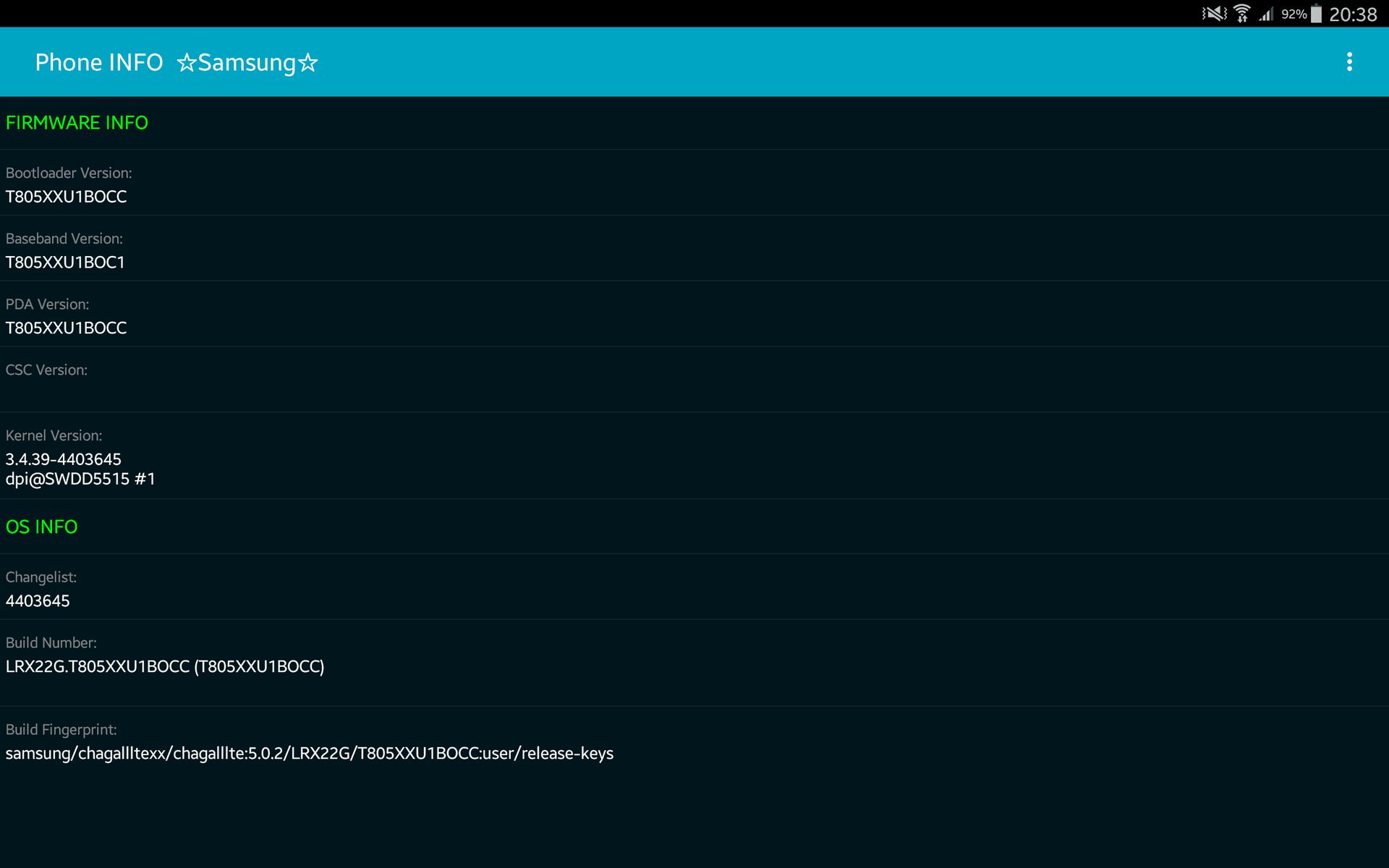This screenshot has height=868, width=1389.
Task: Tap the Build Number label
Action: 51,643
